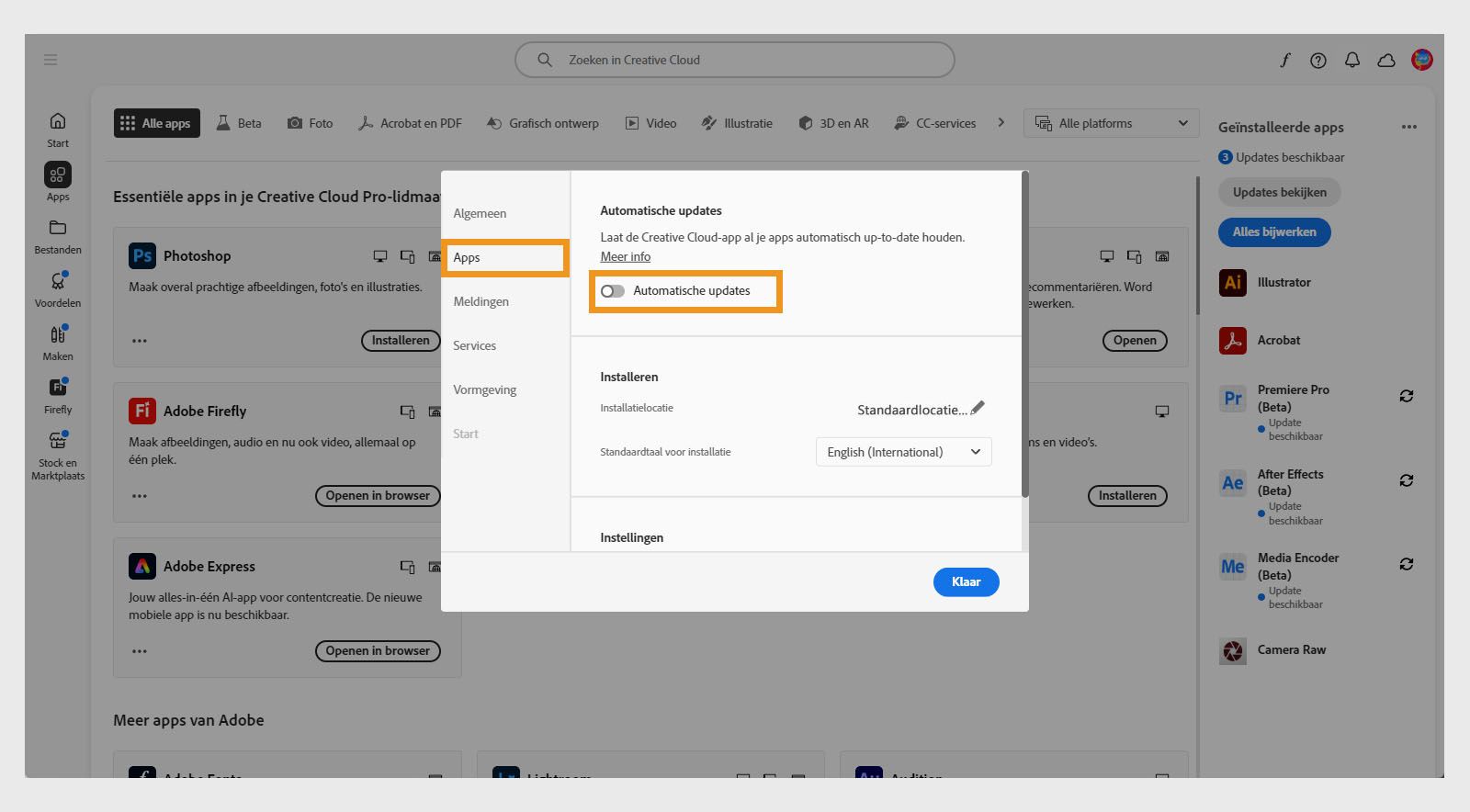Click the main app list scrollbar
The width and height of the screenshot is (1470, 812).
[x=1197, y=246]
